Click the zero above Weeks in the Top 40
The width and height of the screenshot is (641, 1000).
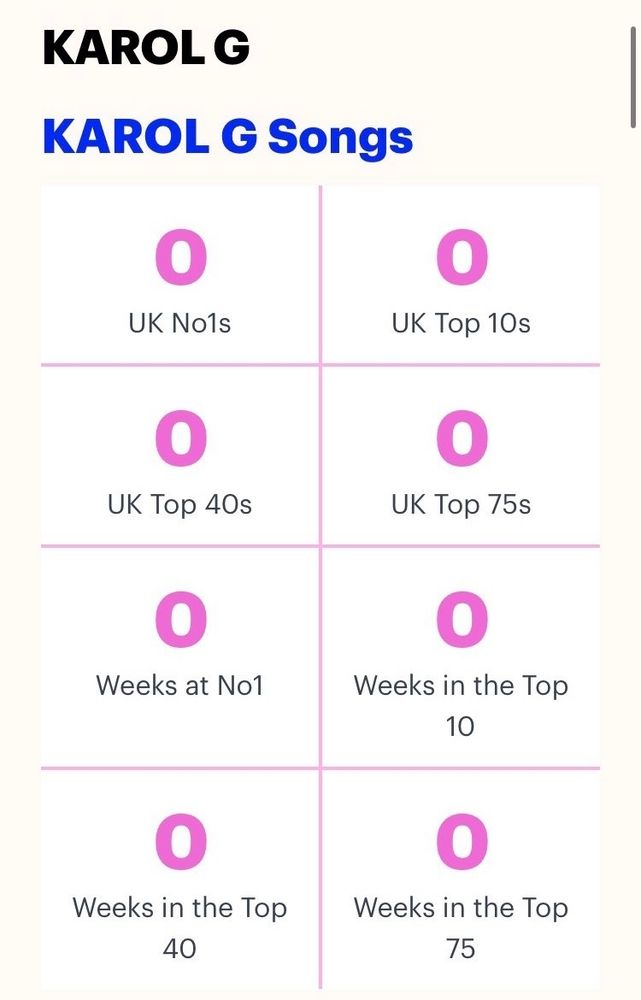click(181, 841)
